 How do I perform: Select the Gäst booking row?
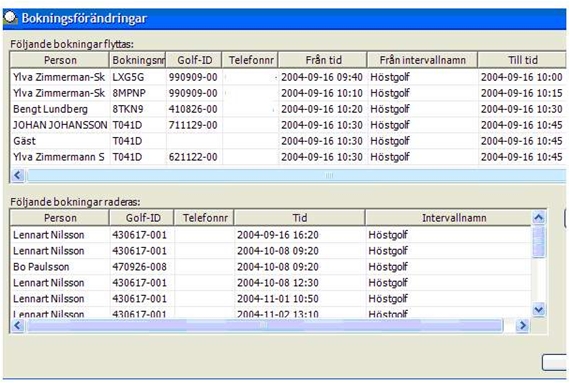click(288, 141)
